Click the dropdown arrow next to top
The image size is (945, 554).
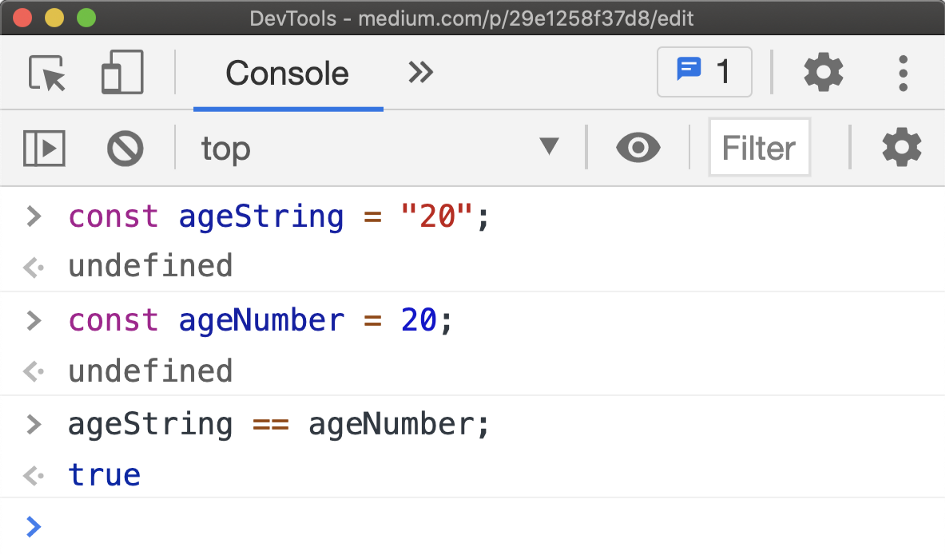[x=549, y=146]
